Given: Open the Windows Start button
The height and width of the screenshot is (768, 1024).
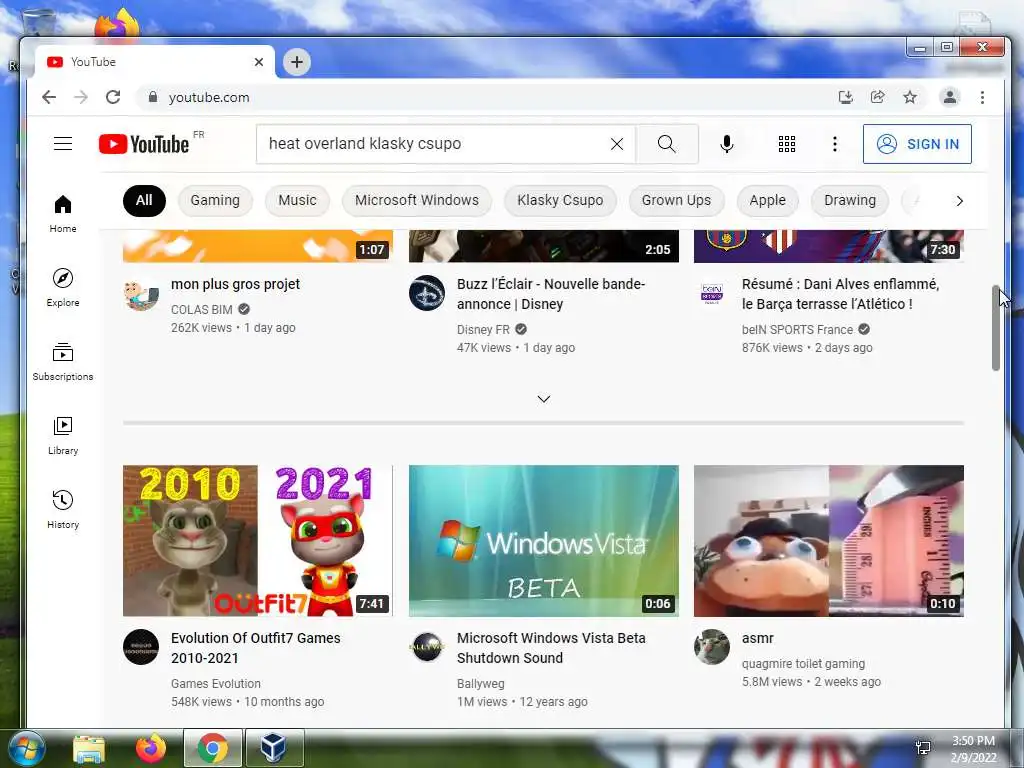Looking at the screenshot, I should 26,748.
